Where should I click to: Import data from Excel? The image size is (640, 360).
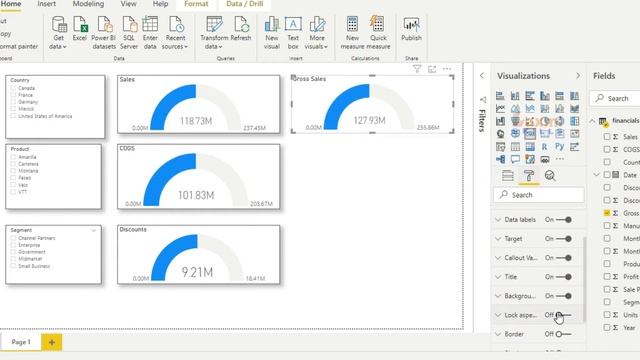tap(80, 29)
